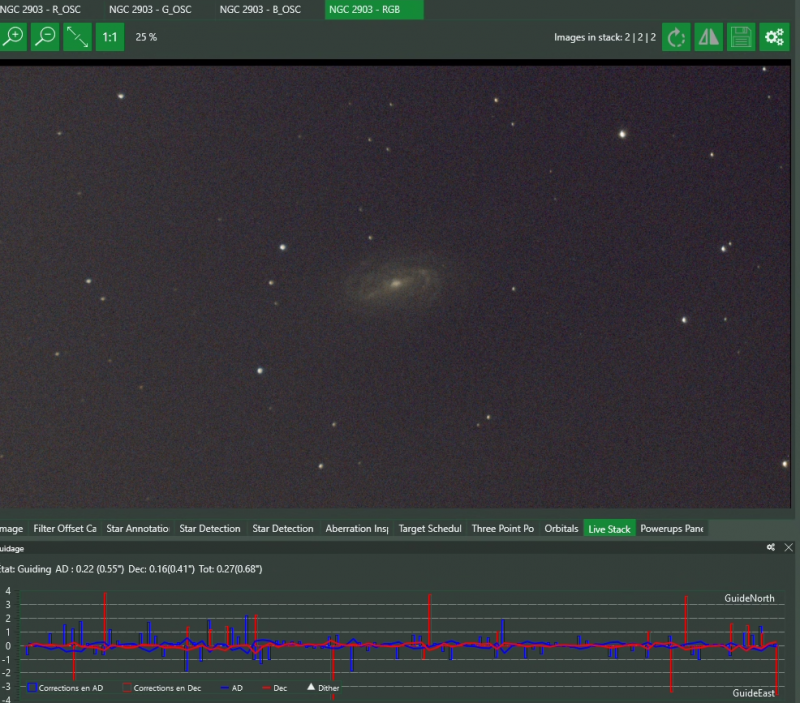The image size is (800, 703).
Task: Open the first Star Detection tab
Action: (x=210, y=529)
